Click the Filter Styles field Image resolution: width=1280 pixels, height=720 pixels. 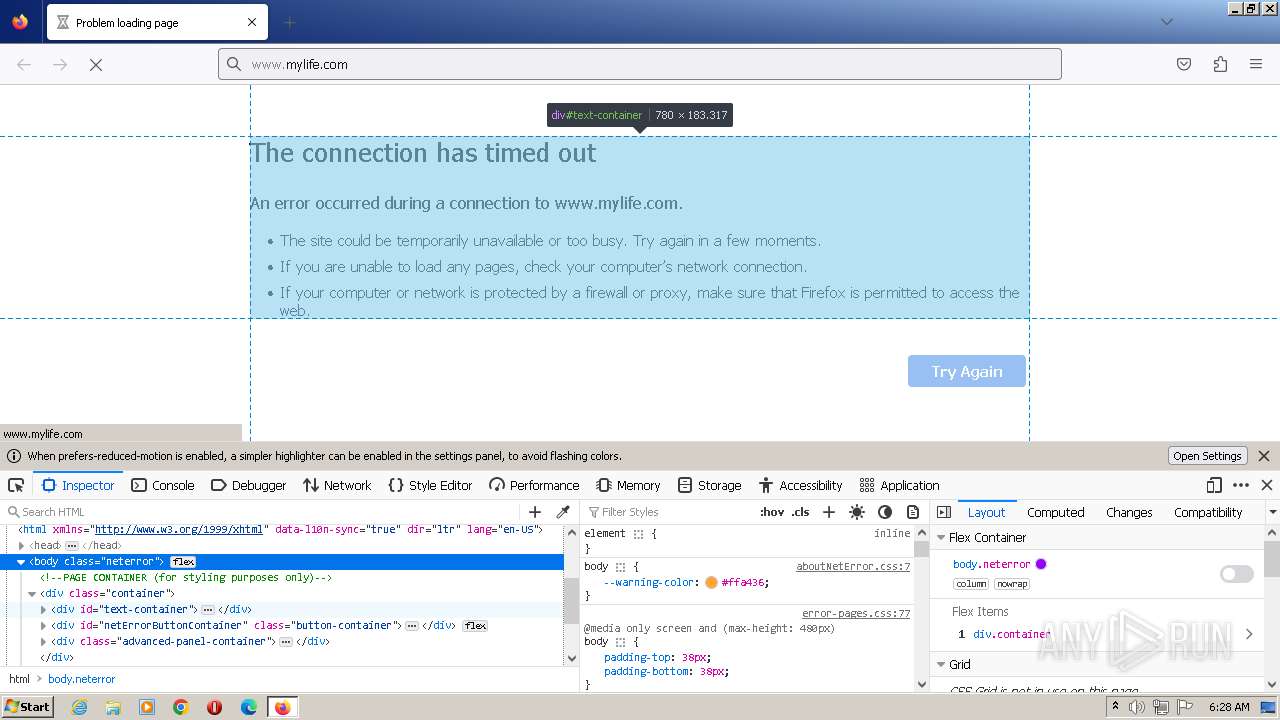[670, 512]
